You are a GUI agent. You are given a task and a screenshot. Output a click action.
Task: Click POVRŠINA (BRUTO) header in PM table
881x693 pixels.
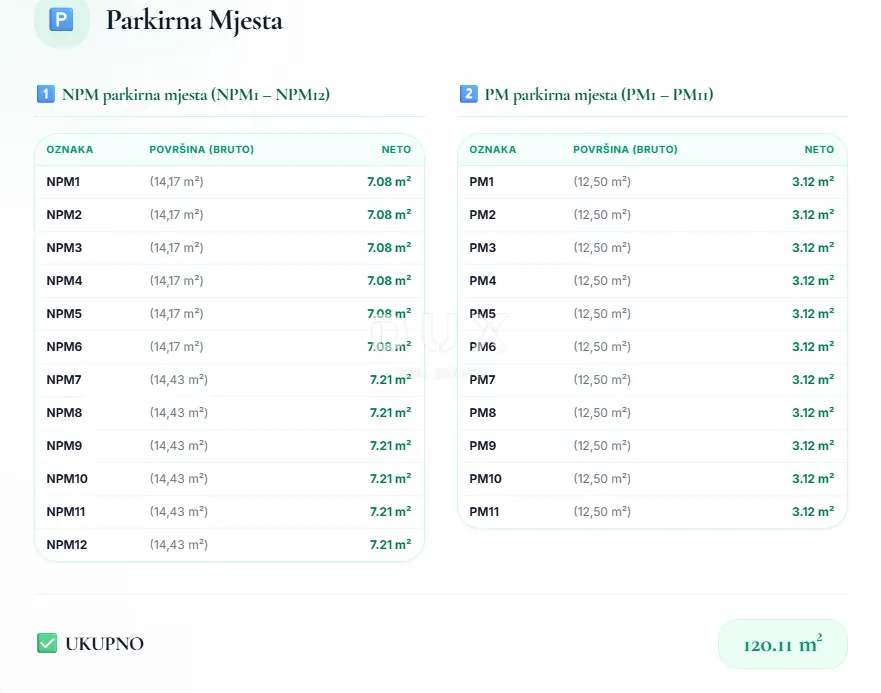pos(625,150)
